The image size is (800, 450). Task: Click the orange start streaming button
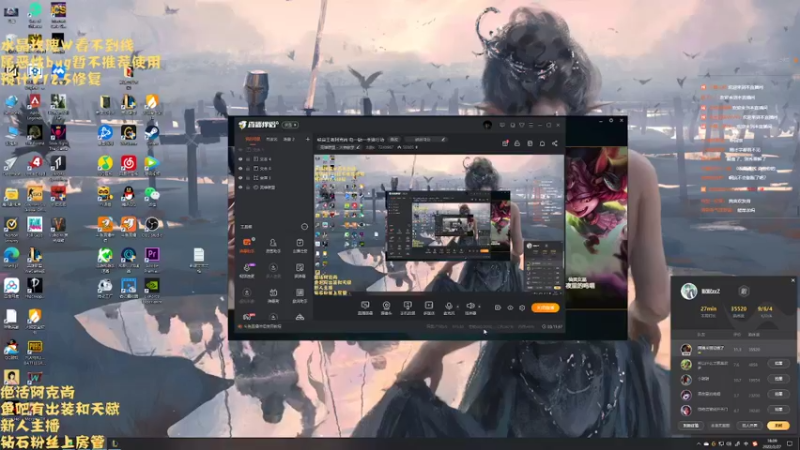(x=545, y=308)
